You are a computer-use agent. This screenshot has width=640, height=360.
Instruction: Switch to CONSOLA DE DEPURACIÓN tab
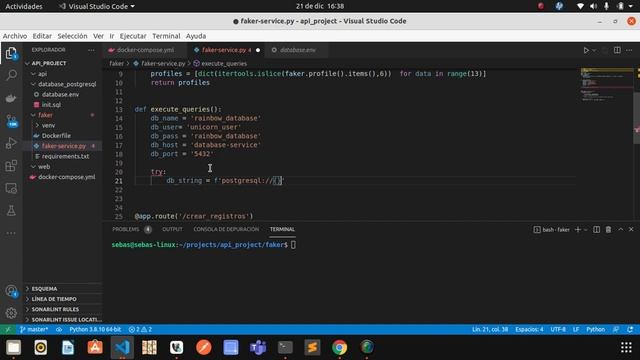click(226, 229)
